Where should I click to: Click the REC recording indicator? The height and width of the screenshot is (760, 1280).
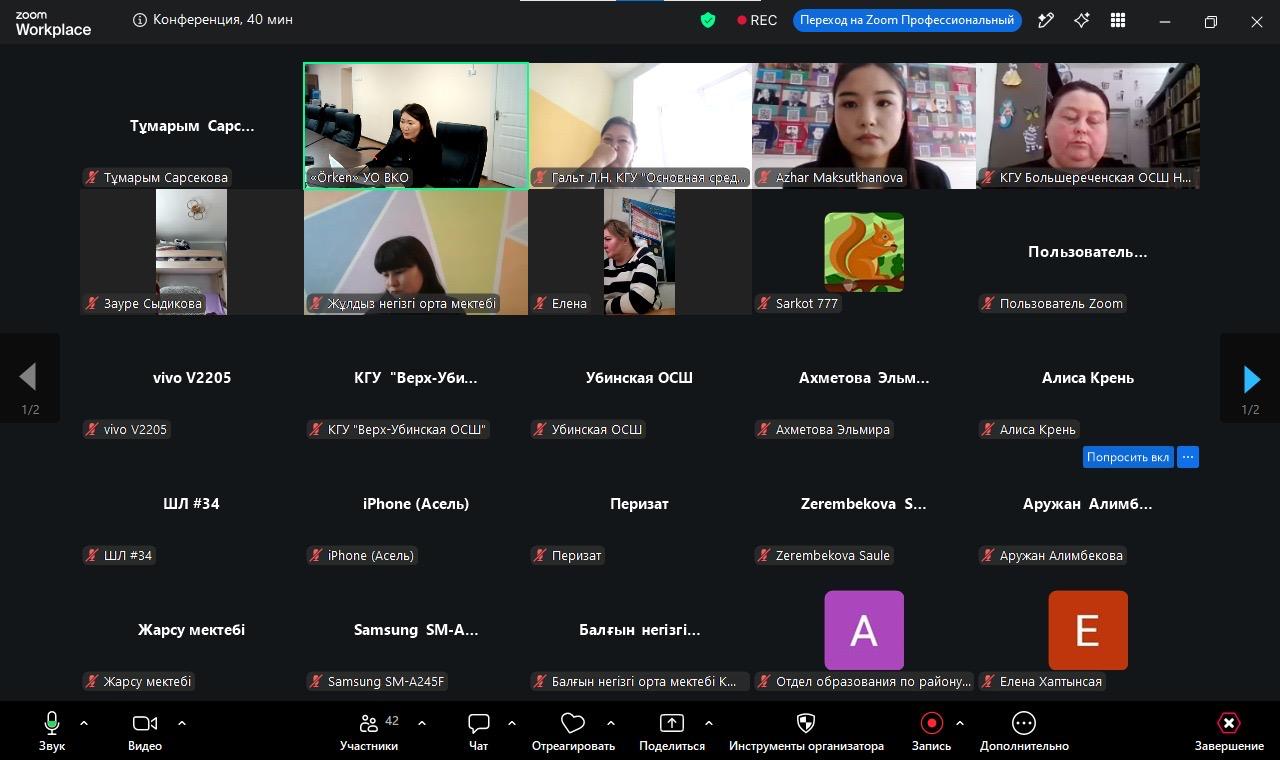coord(757,20)
